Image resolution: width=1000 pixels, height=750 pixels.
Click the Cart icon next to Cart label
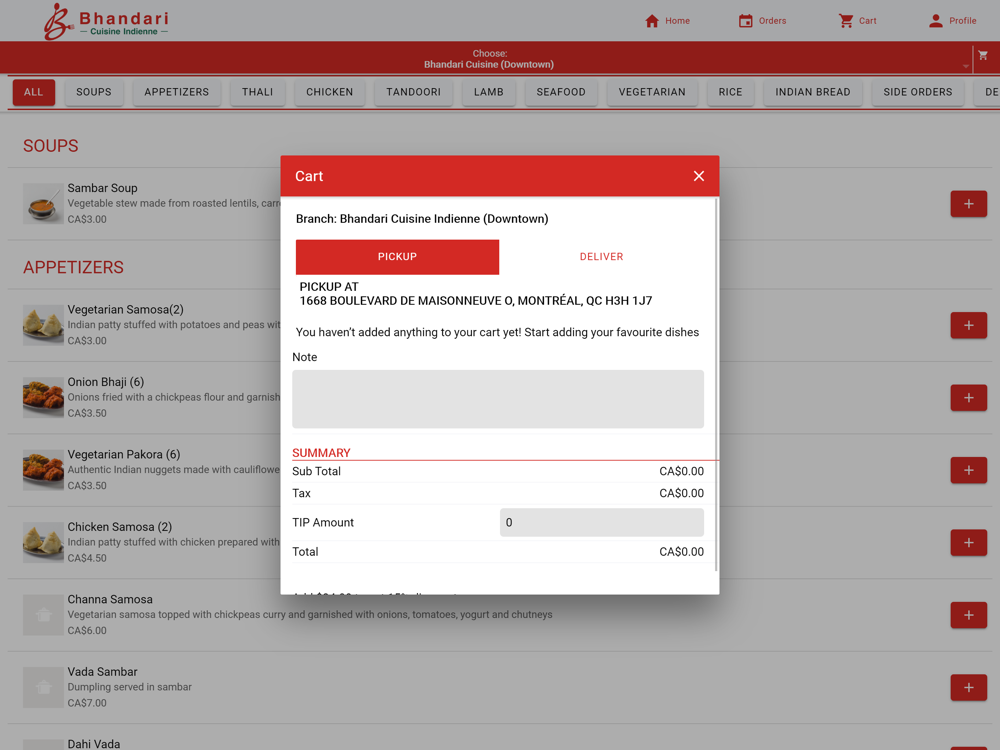tap(846, 21)
